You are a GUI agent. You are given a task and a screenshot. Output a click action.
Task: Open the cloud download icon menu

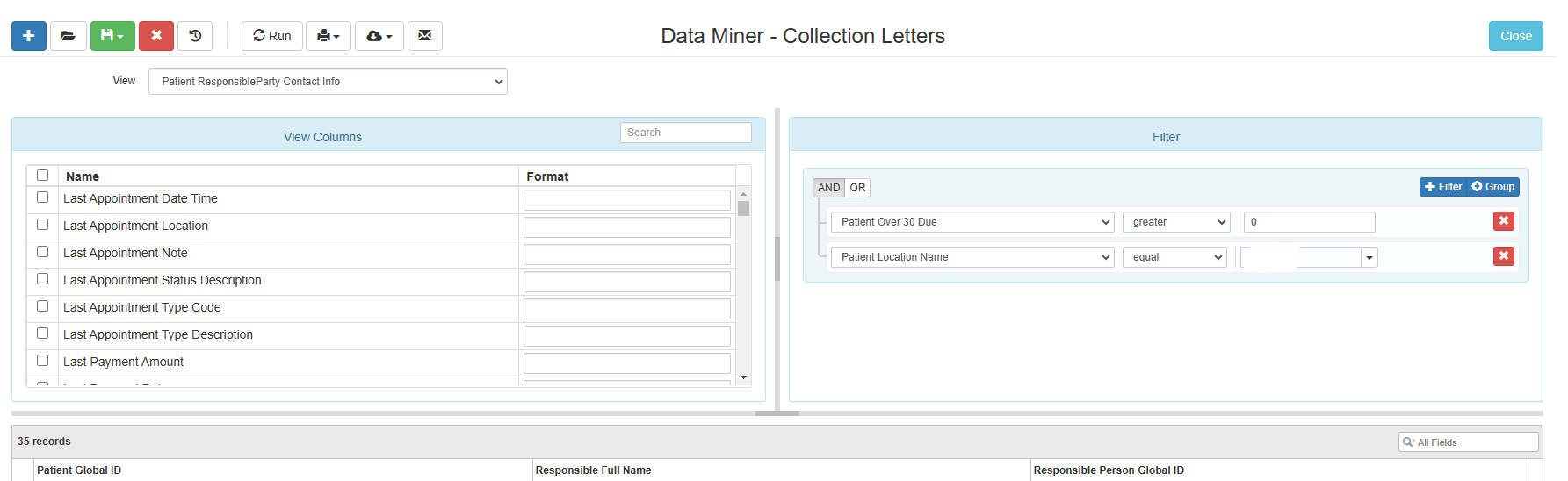click(x=379, y=36)
